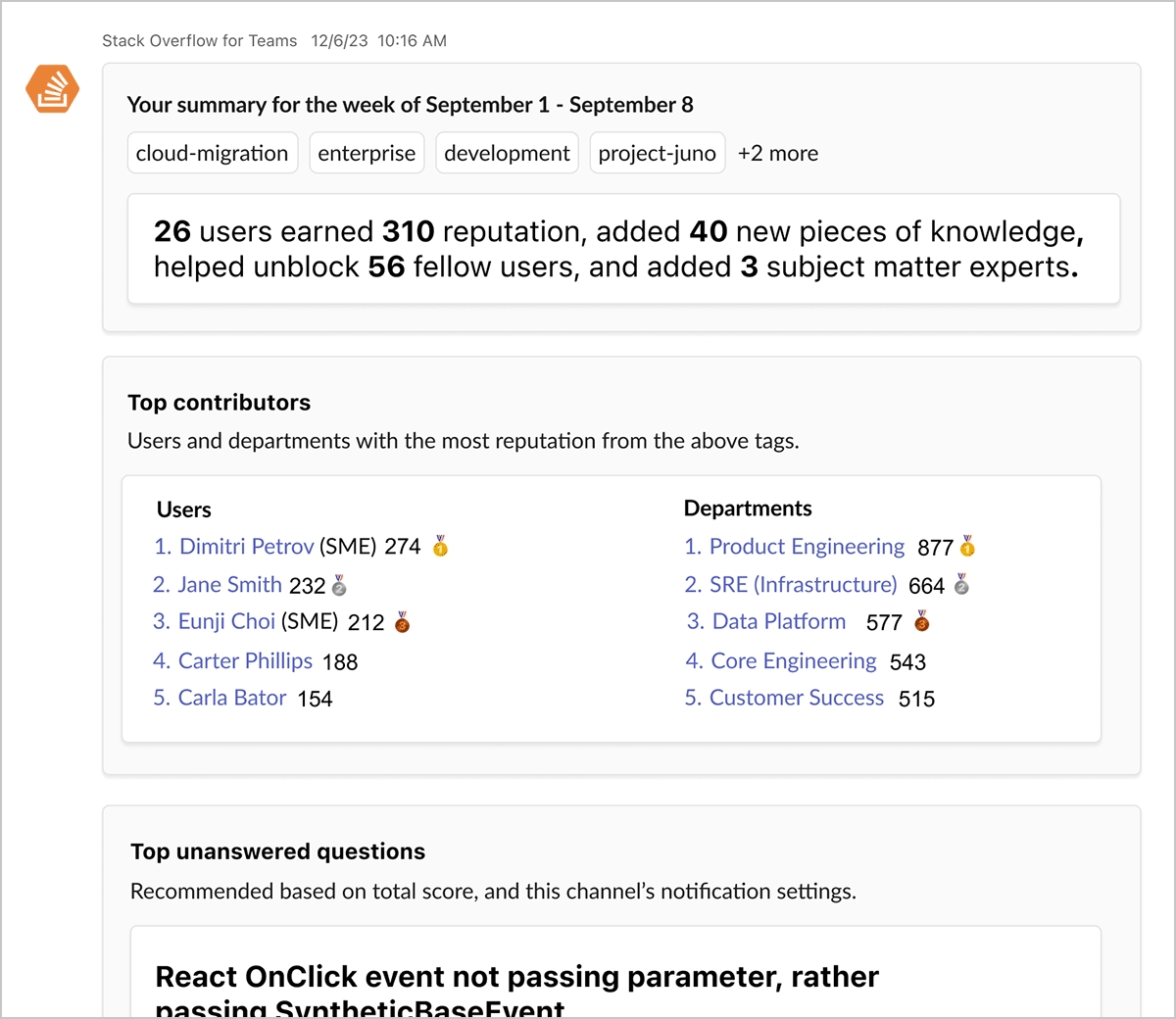Click the bronze medal next to Data Platform
The image size is (1176, 1019).
pyautogui.click(x=921, y=621)
